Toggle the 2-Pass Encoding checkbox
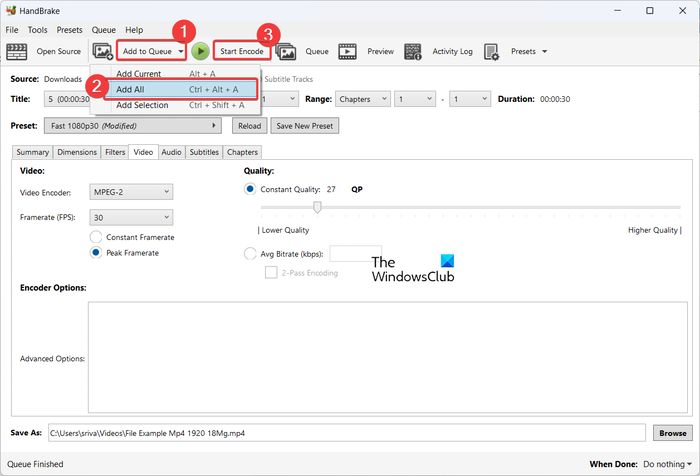This screenshot has width=700, height=476. click(271, 272)
